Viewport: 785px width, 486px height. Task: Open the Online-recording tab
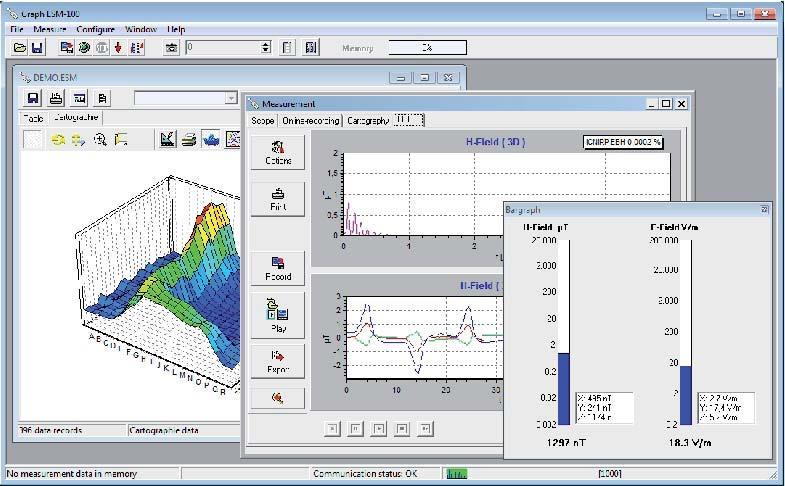point(310,121)
